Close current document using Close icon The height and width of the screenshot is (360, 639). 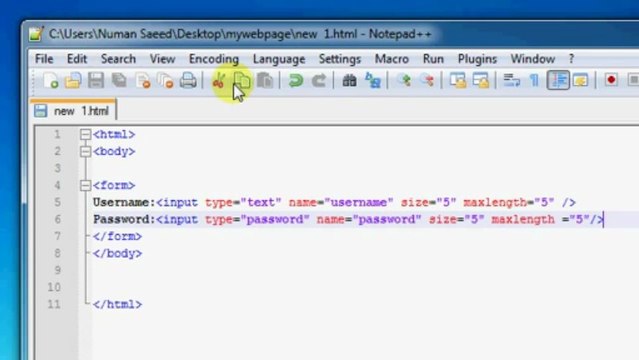143,80
